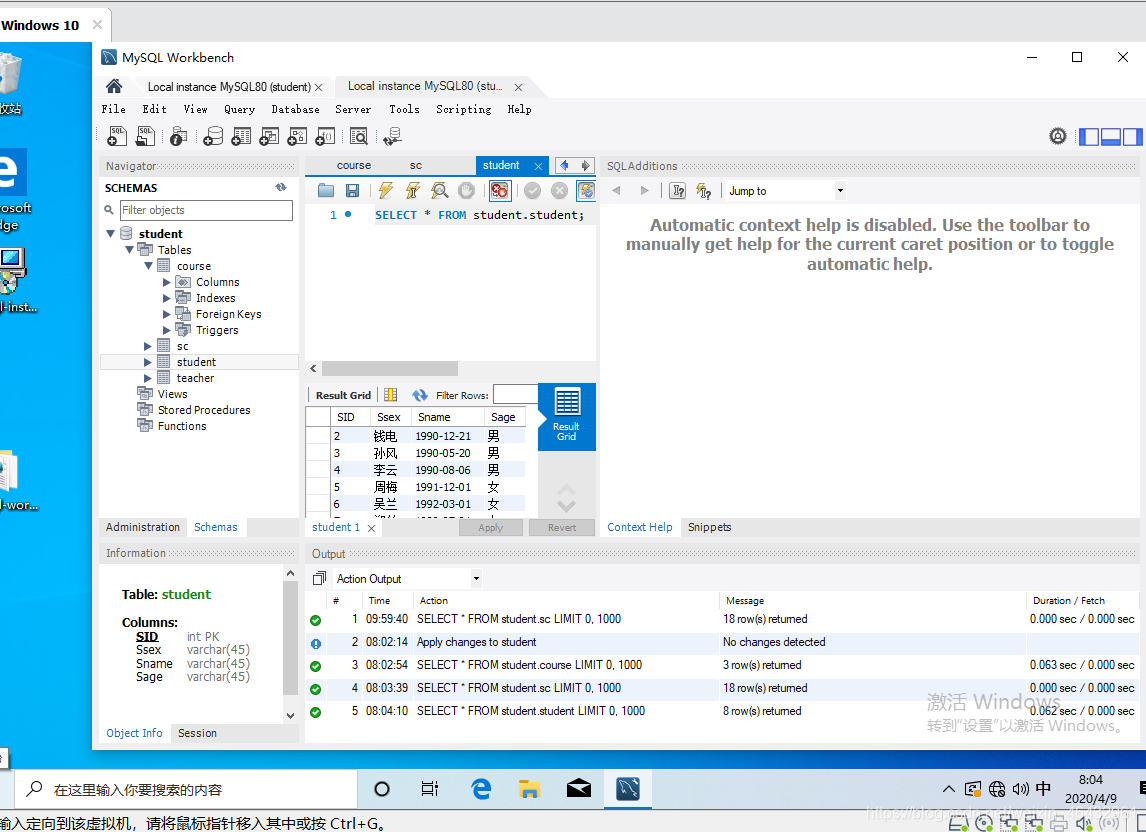Save the script with floppy icon

[x=352, y=191]
